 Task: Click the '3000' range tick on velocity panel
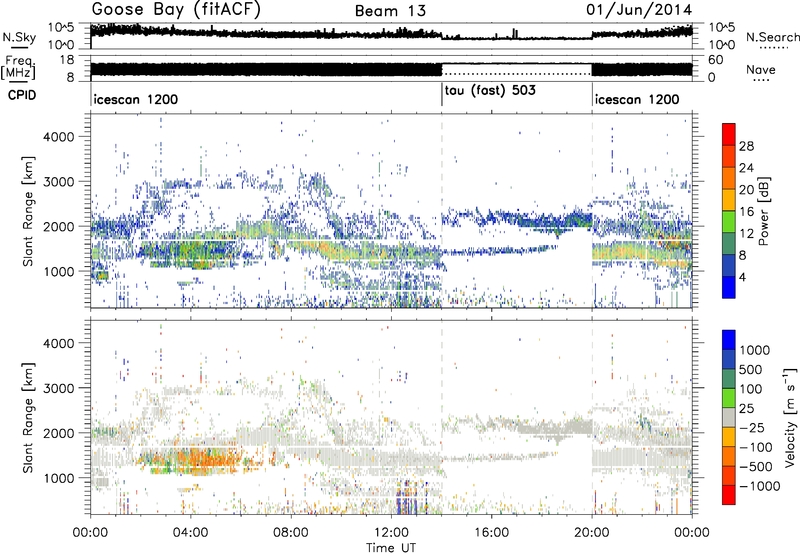58,388
